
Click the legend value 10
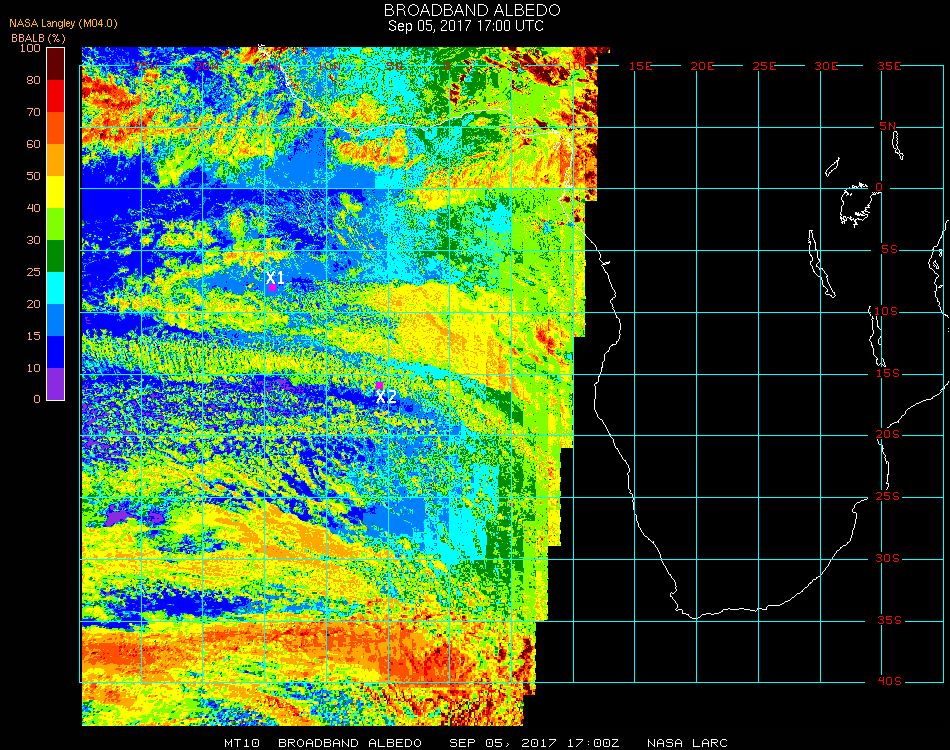[33, 368]
